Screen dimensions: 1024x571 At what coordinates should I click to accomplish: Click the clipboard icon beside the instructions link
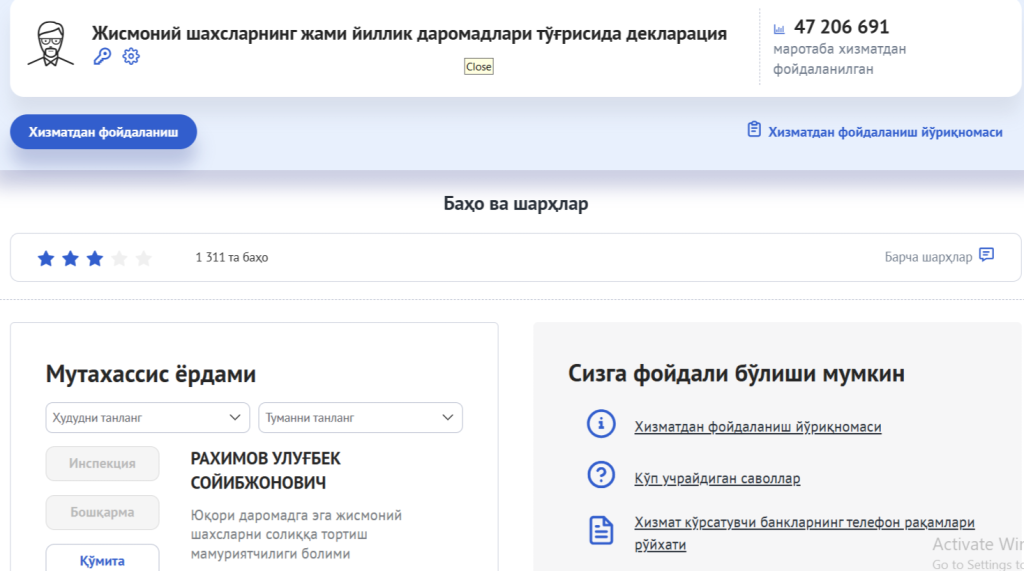point(754,129)
